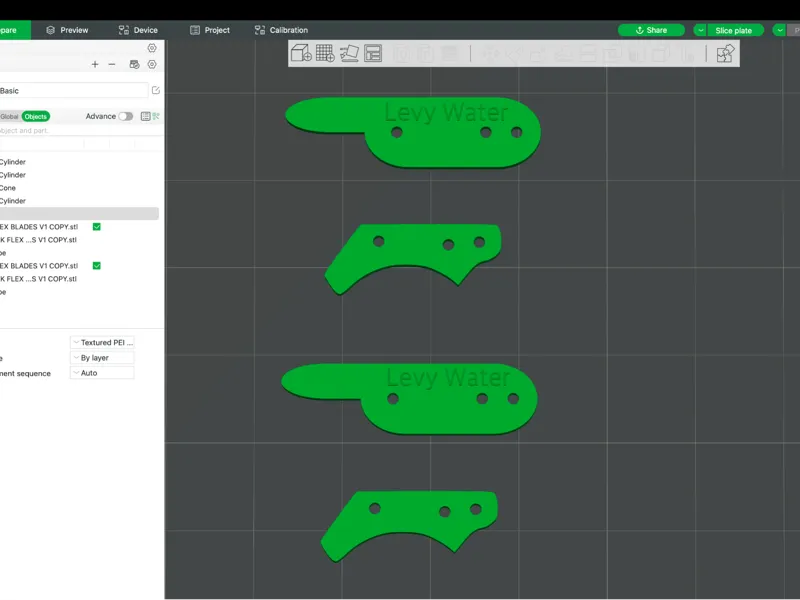Select the Cone row in the object list
800x600 pixels.
point(79,188)
